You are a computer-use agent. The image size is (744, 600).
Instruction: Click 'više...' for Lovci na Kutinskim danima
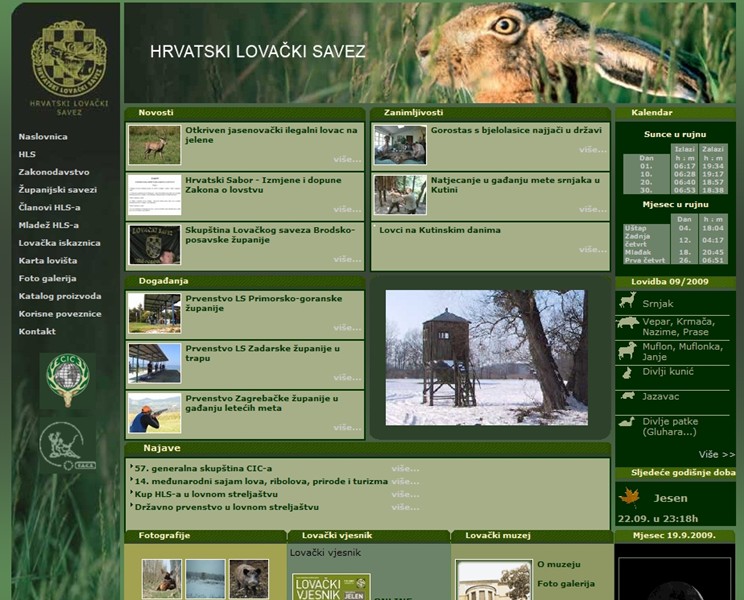click(593, 249)
